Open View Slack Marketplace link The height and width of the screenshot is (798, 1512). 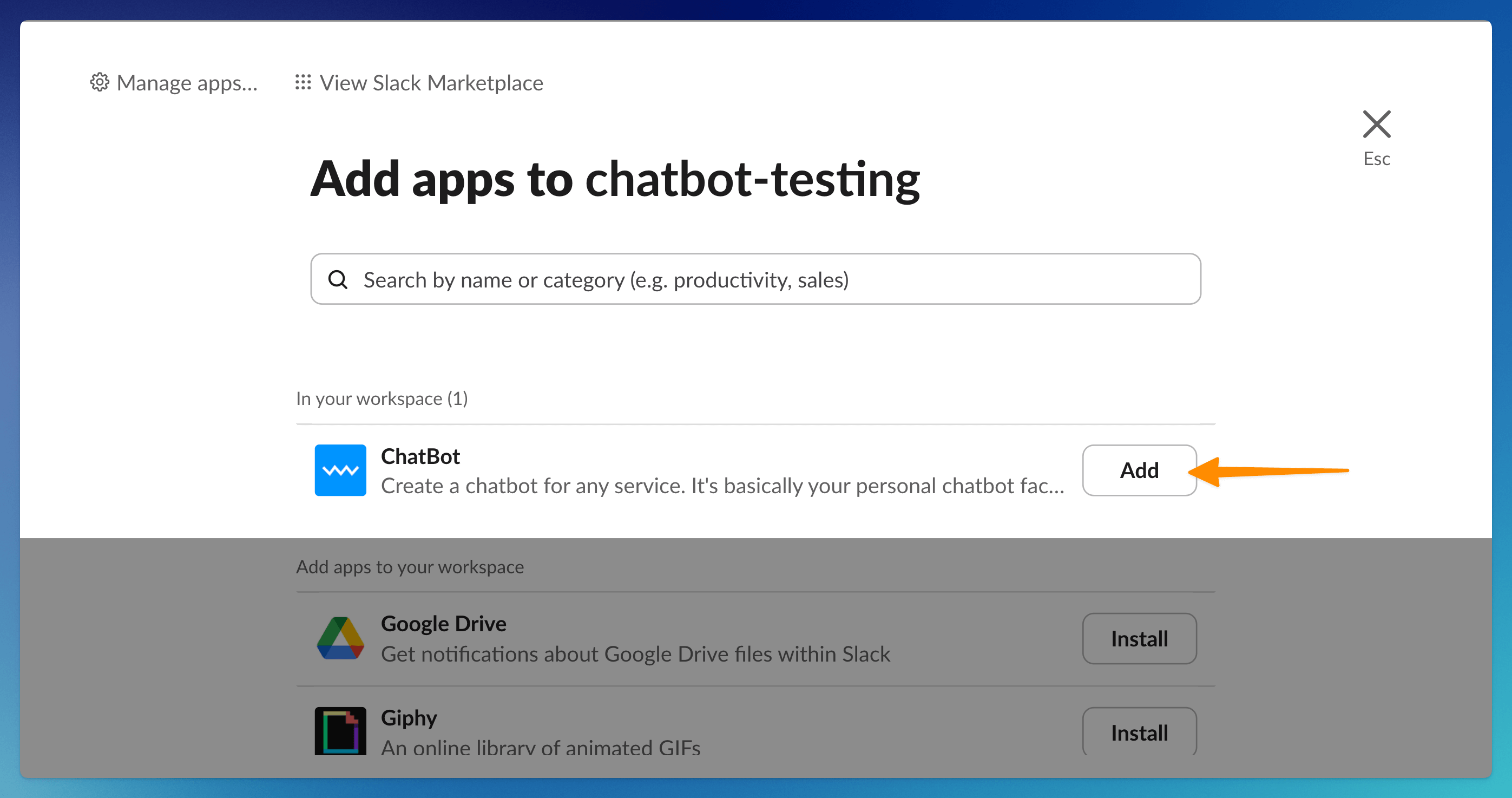pos(431,83)
